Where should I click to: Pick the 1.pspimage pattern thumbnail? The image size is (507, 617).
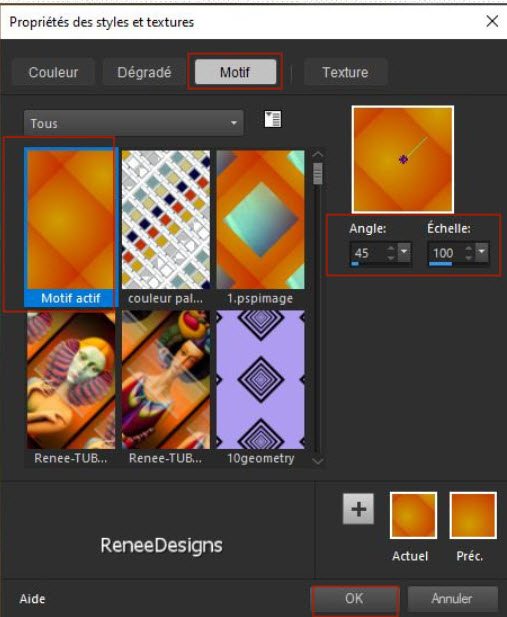point(260,227)
